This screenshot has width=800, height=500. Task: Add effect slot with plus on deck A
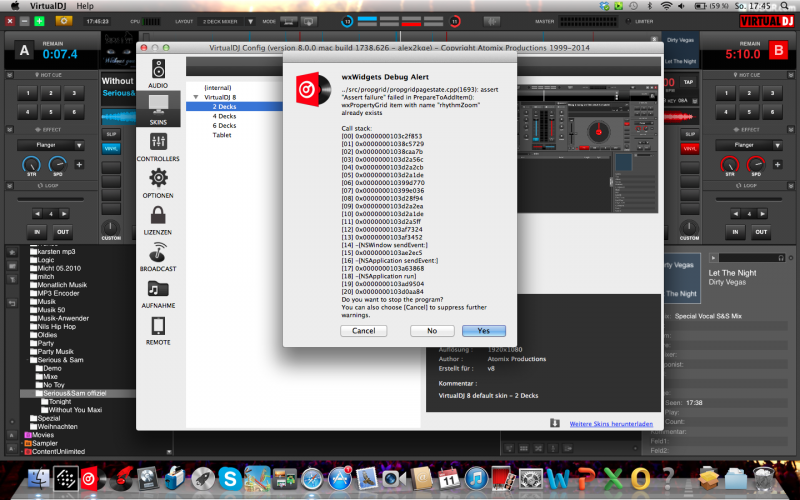(79, 164)
